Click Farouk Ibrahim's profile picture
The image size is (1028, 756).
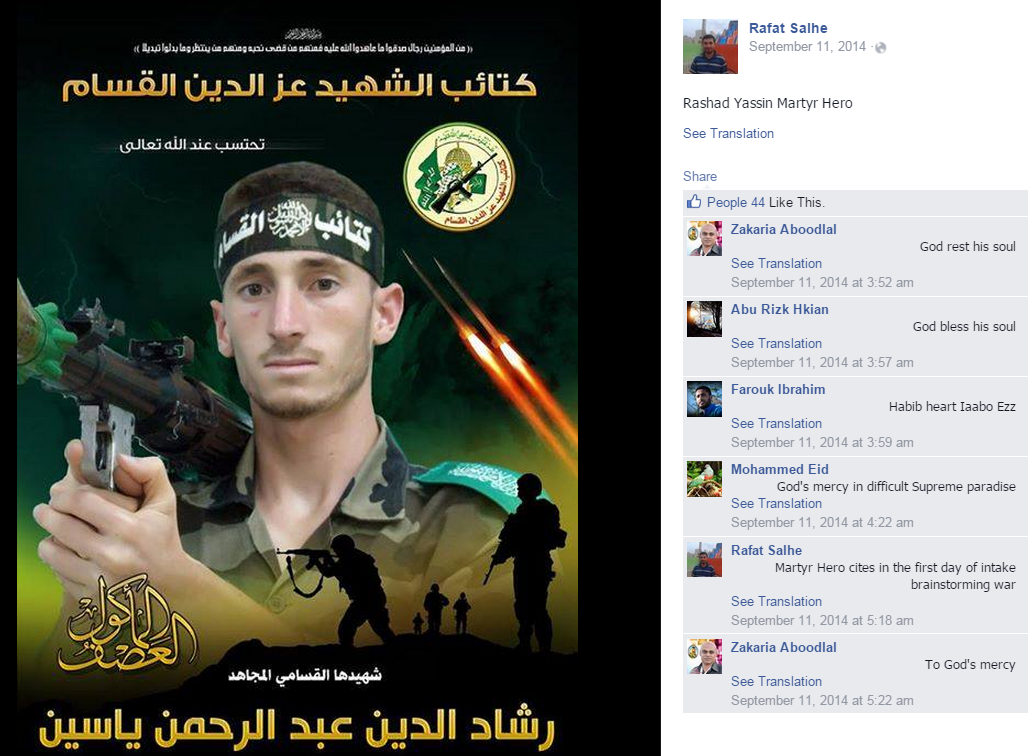[x=704, y=399]
